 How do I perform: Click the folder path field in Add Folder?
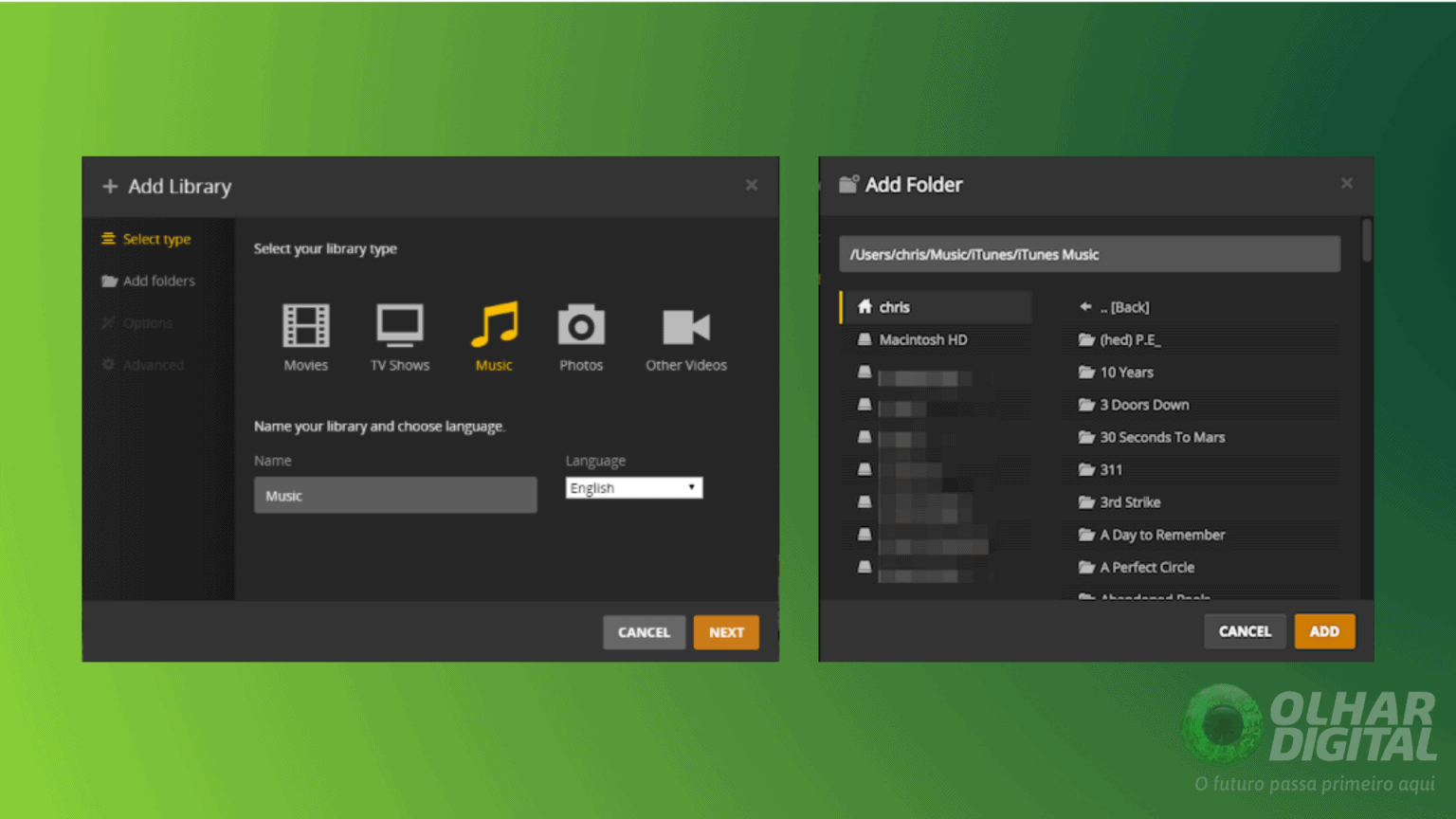coord(1089,254)
